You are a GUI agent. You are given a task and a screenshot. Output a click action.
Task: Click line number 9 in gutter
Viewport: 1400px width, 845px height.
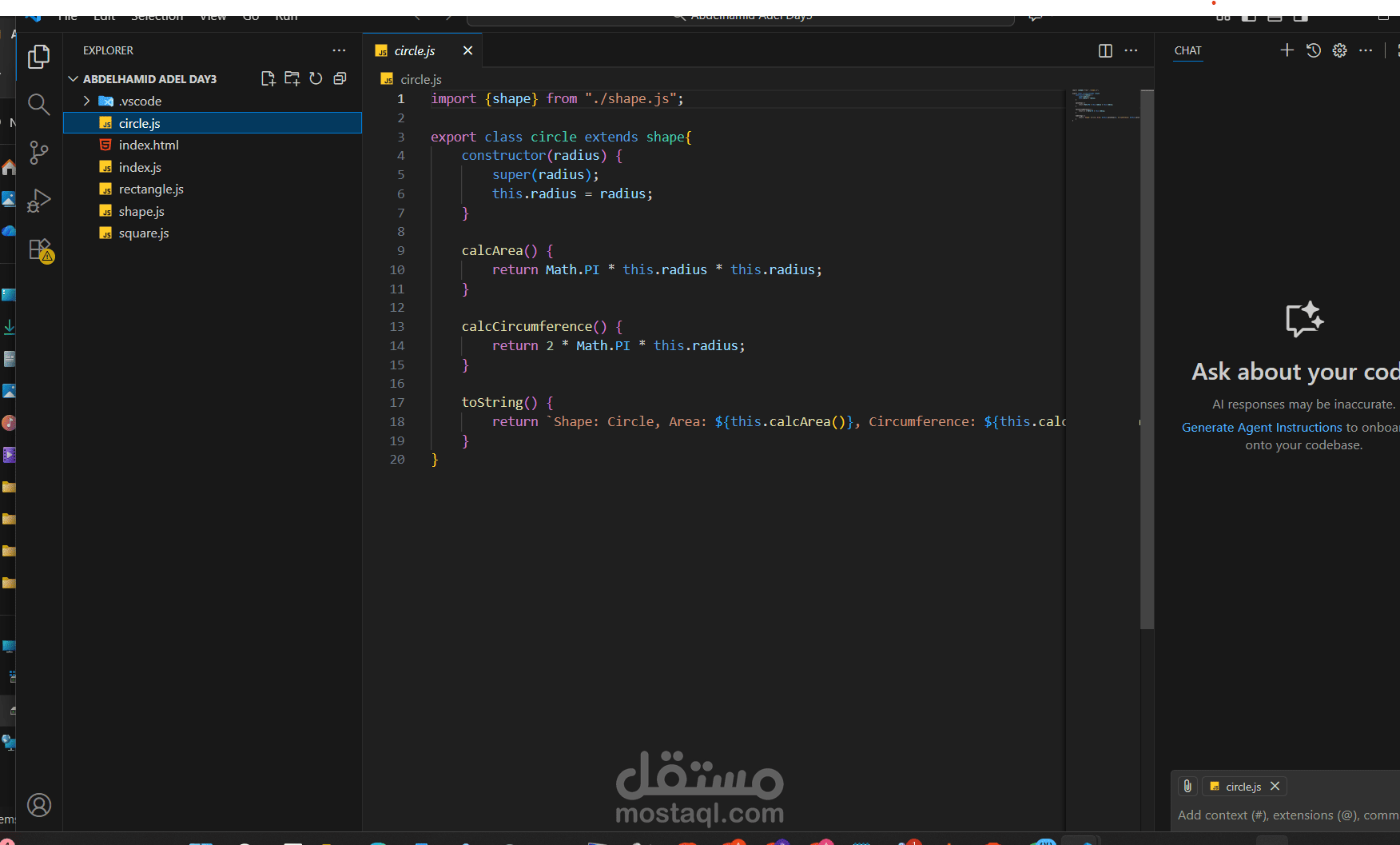coord(401,250)
